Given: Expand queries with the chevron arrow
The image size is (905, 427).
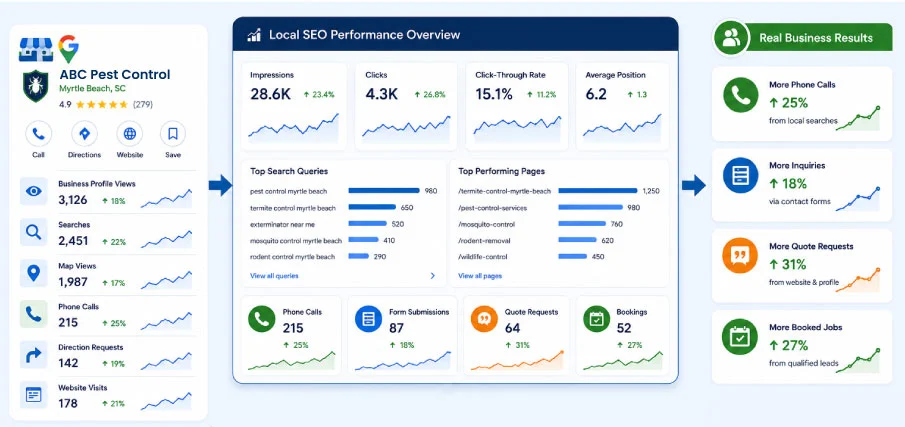Looking at the screenshot, I should (433, 276).
